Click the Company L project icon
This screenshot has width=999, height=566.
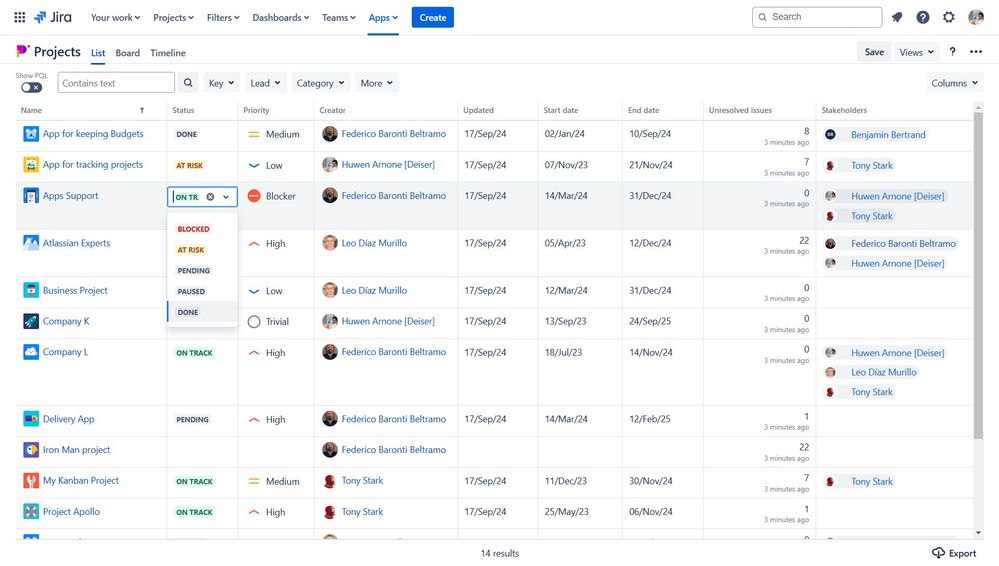[x=31, y=352]
